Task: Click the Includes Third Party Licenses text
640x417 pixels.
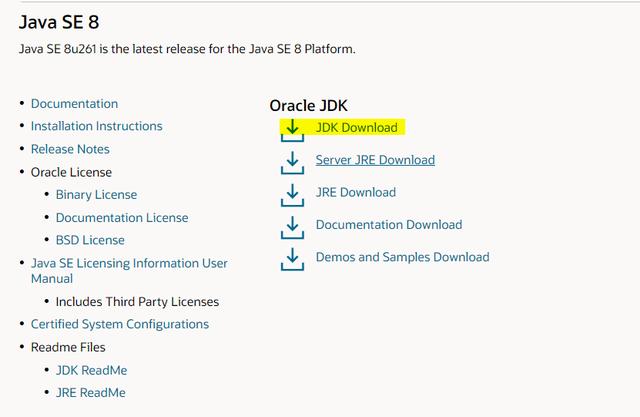Action: coord(137,302)
